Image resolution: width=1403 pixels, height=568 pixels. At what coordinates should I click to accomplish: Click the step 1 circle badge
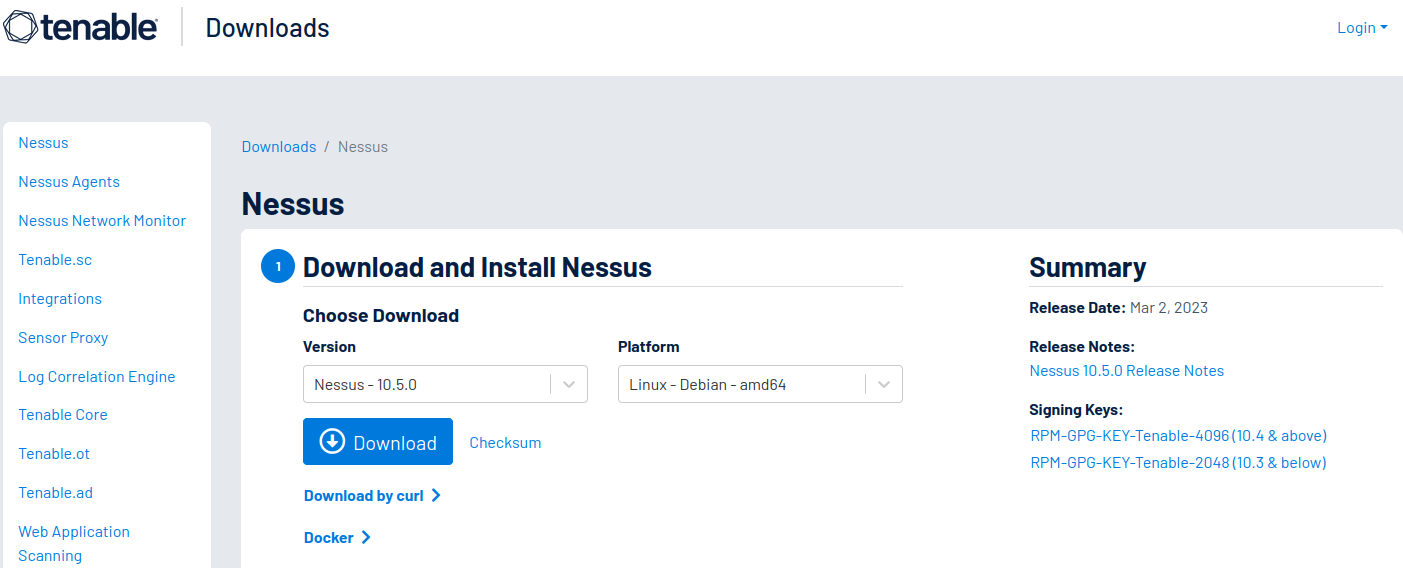tap(278, 267)
